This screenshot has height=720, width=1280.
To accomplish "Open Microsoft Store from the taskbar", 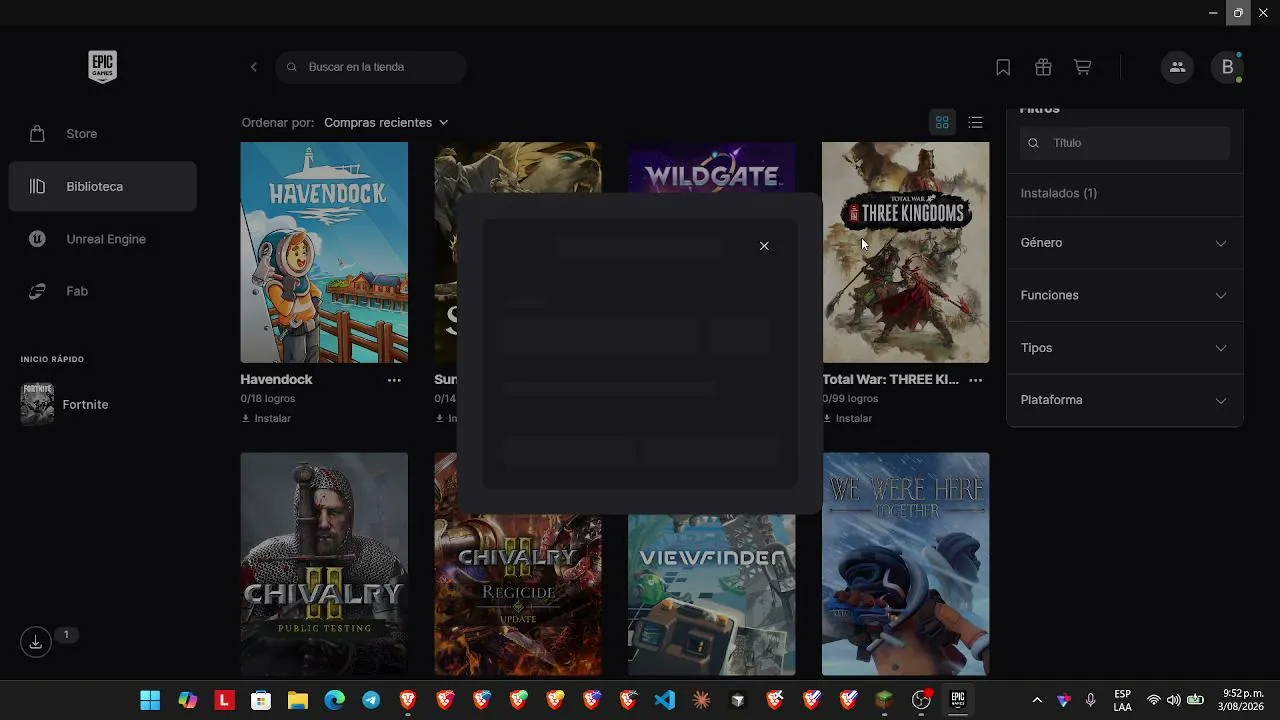I will pos(261,700).
